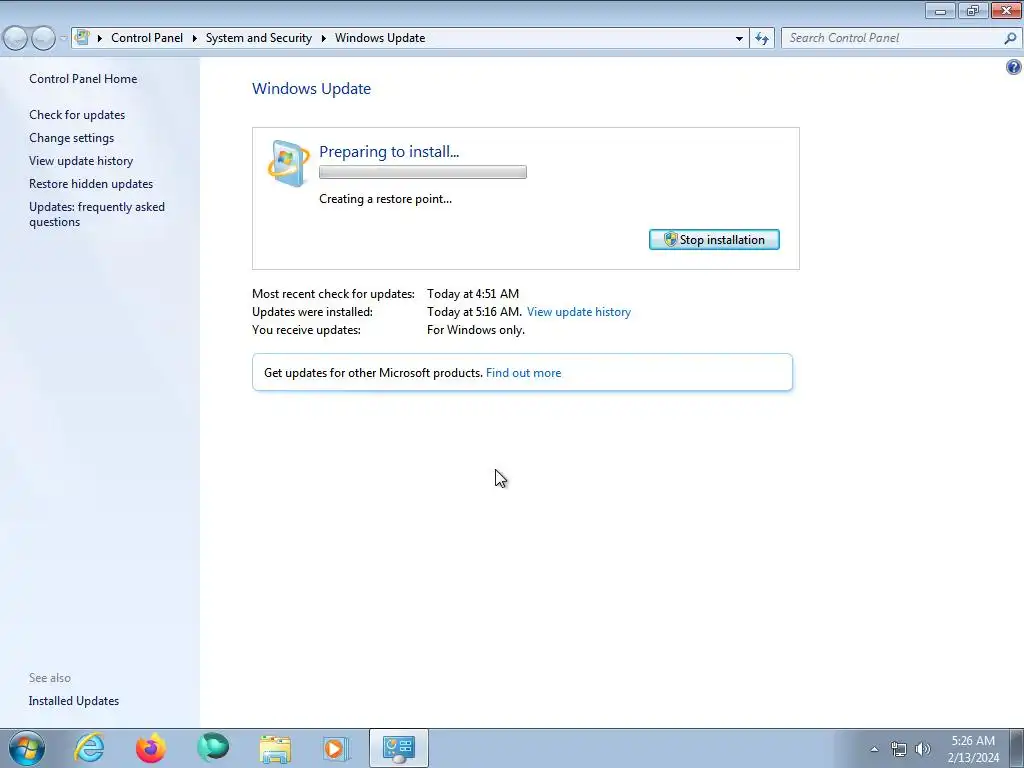Launch Firefox from taskbar
The image size is (1024, 768).
[150, 748]
